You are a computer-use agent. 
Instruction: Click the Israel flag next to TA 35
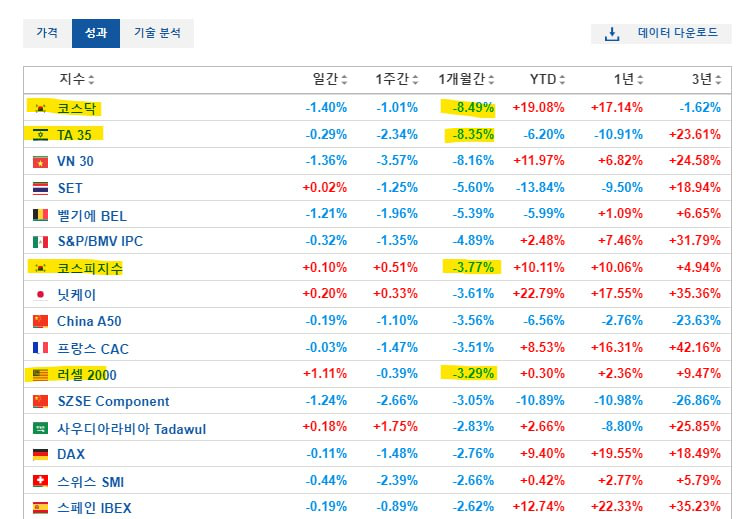pos(40,134)
